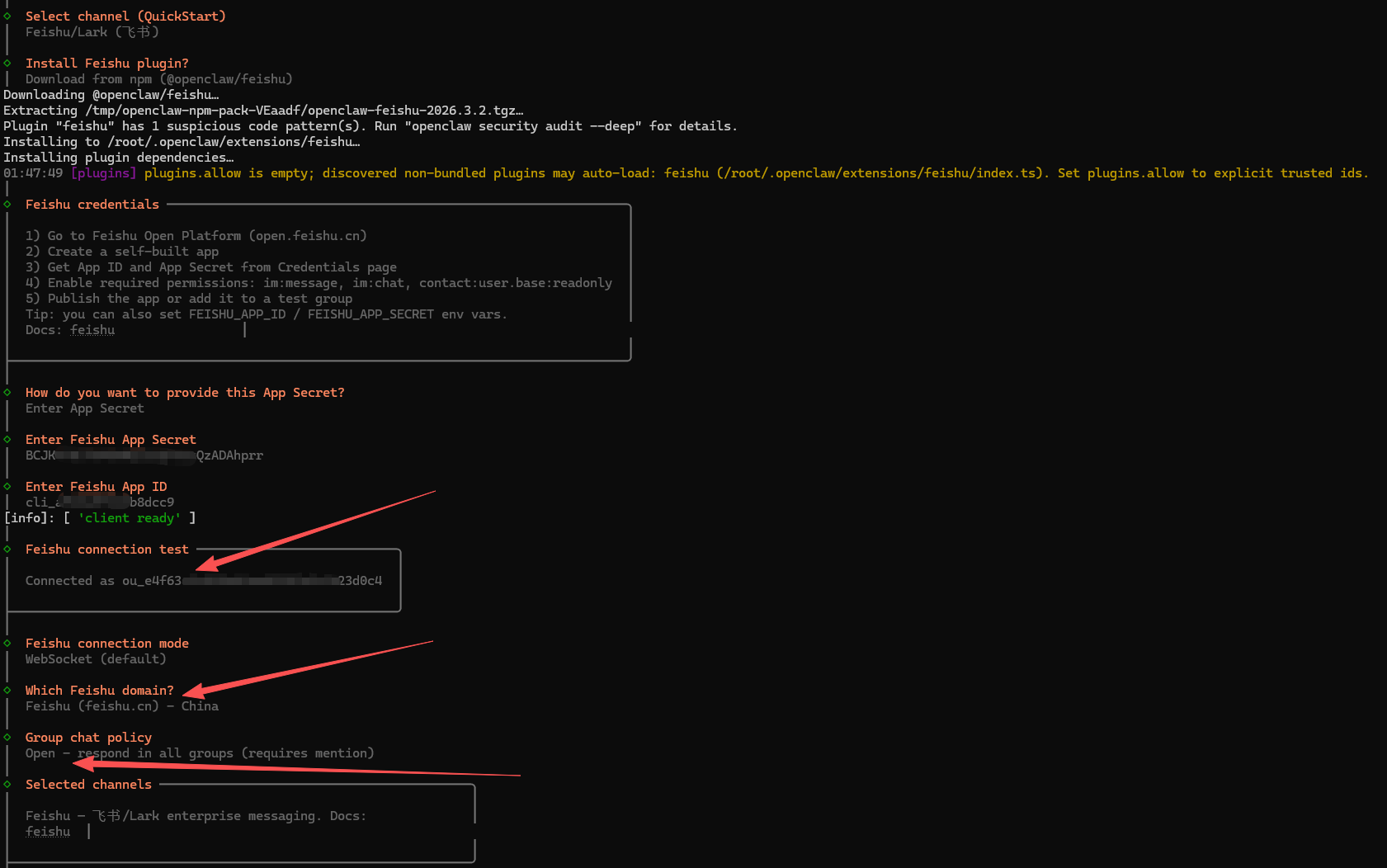Click step '4) Enable required permissions'

(318, 282)
